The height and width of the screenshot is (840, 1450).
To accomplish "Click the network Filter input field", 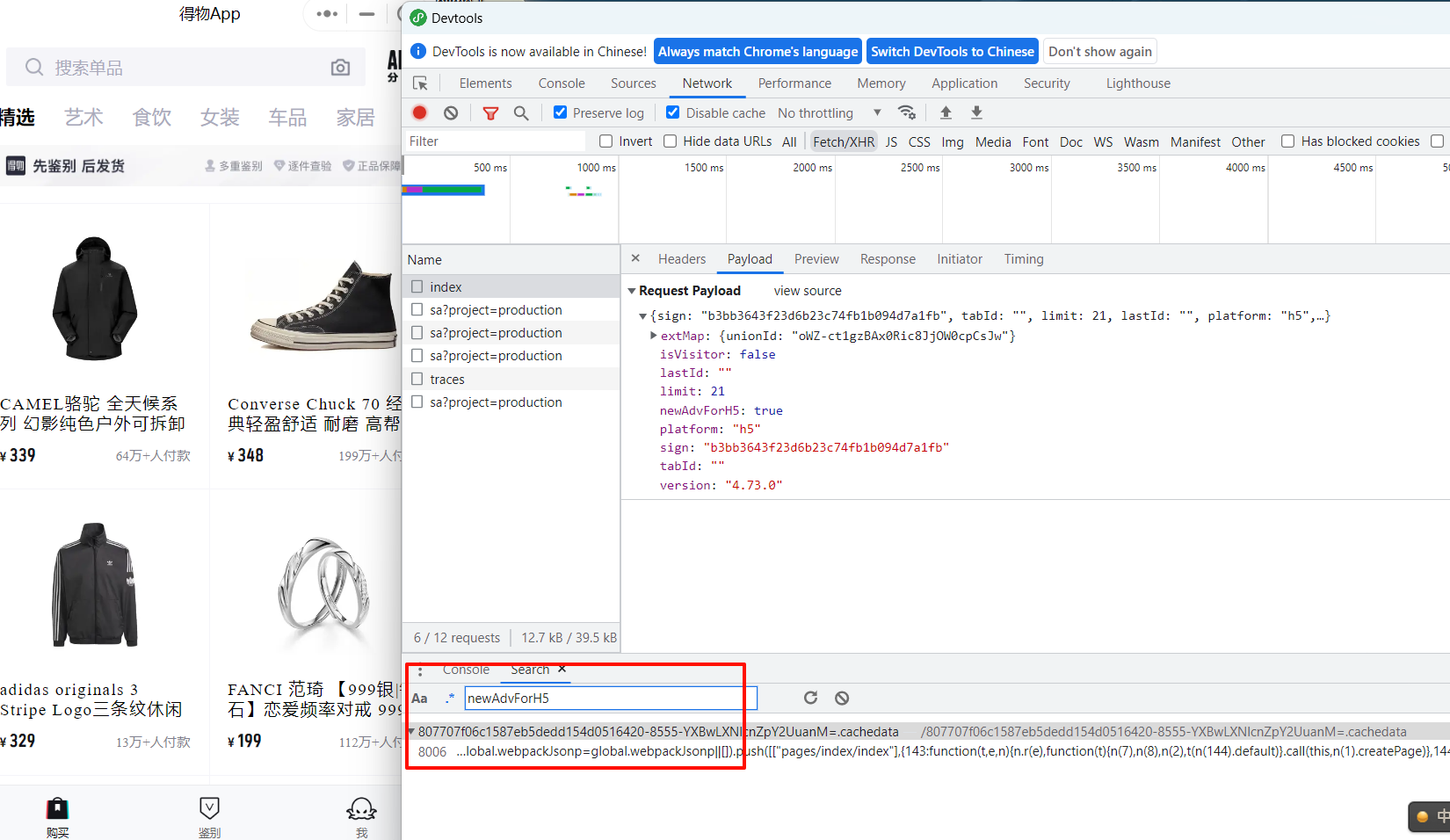I will (494, 141).
